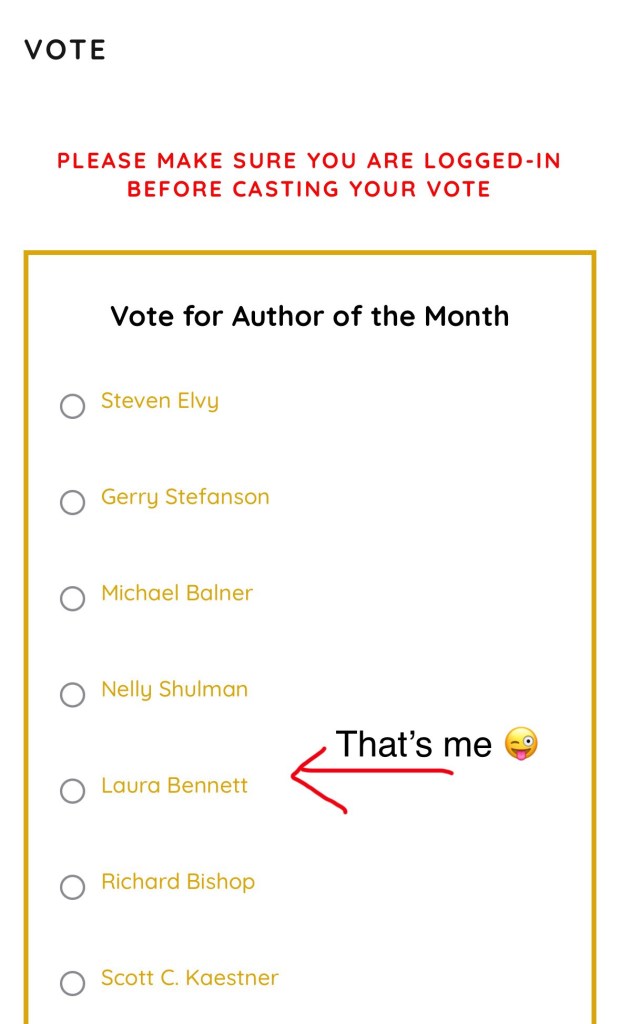
Task: Select the Laura Bennett radio button
Action: pyautogui.click(x=73, y=791)
